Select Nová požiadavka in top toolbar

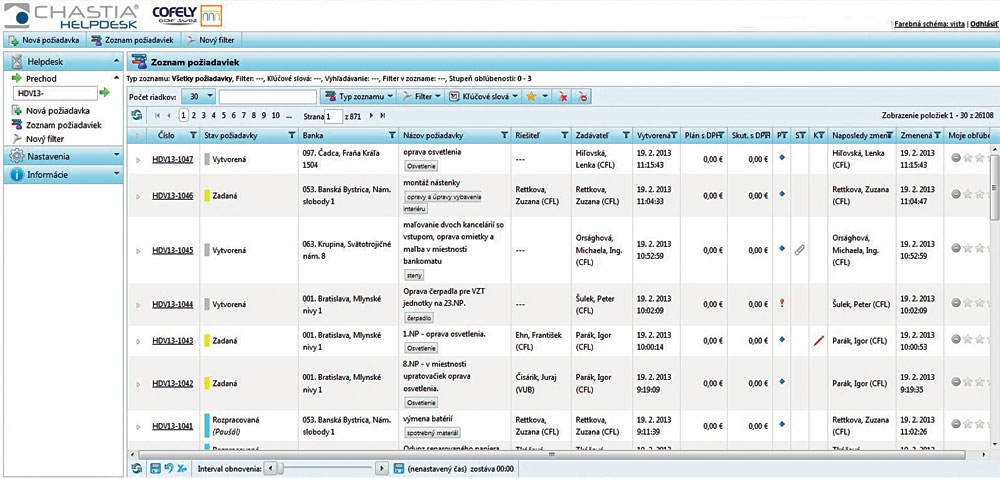pos(43,41)
